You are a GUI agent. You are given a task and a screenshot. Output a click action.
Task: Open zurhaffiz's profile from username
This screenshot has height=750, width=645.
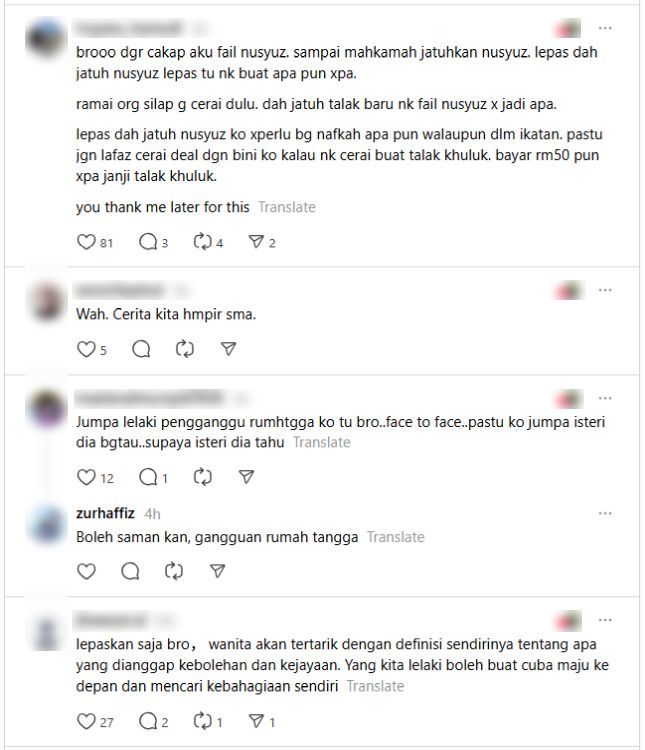[x=105, y=513]
